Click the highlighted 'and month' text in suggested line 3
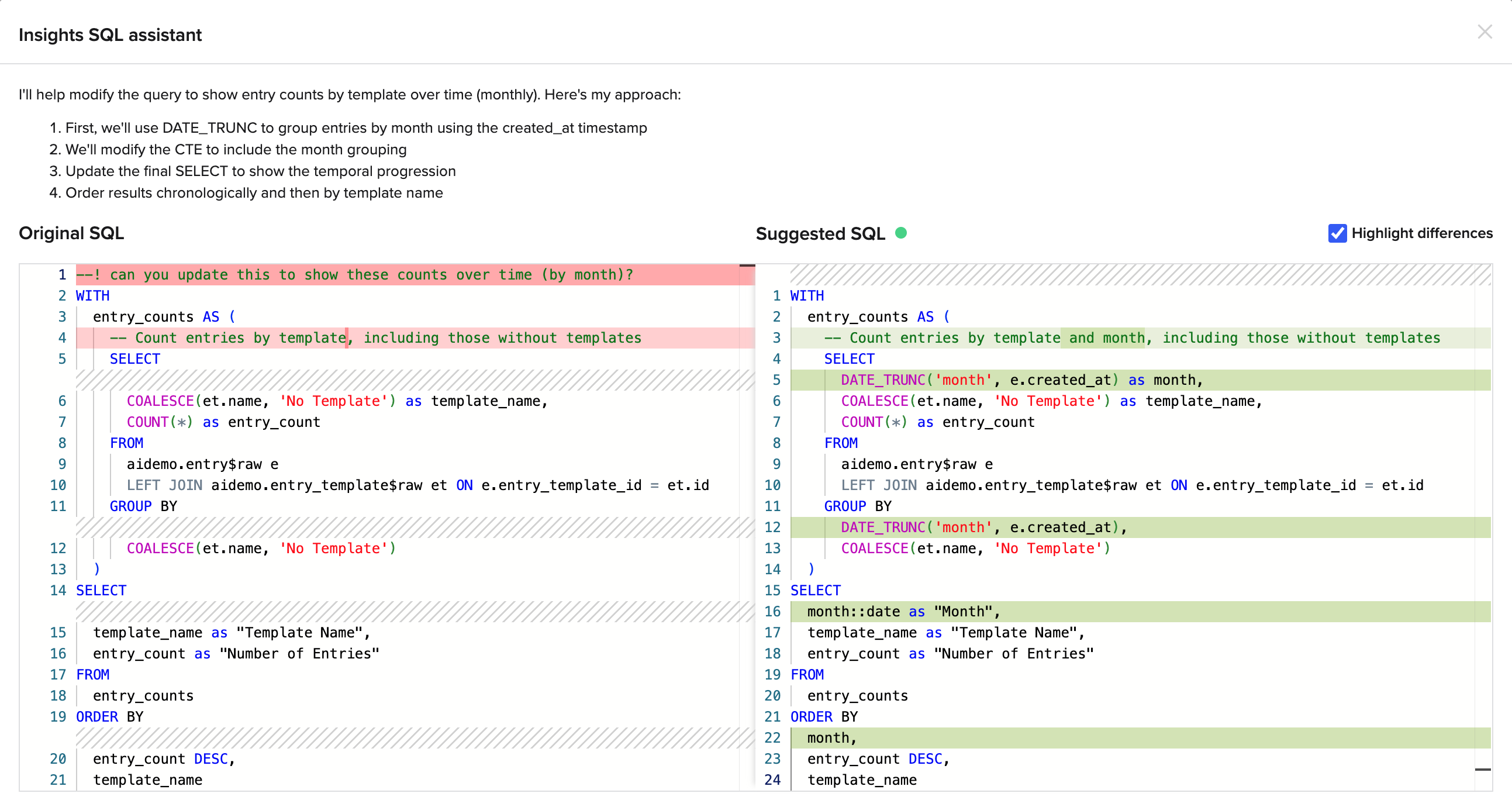Screen dimensions: 1512x807 click(x=1102, y=337)
